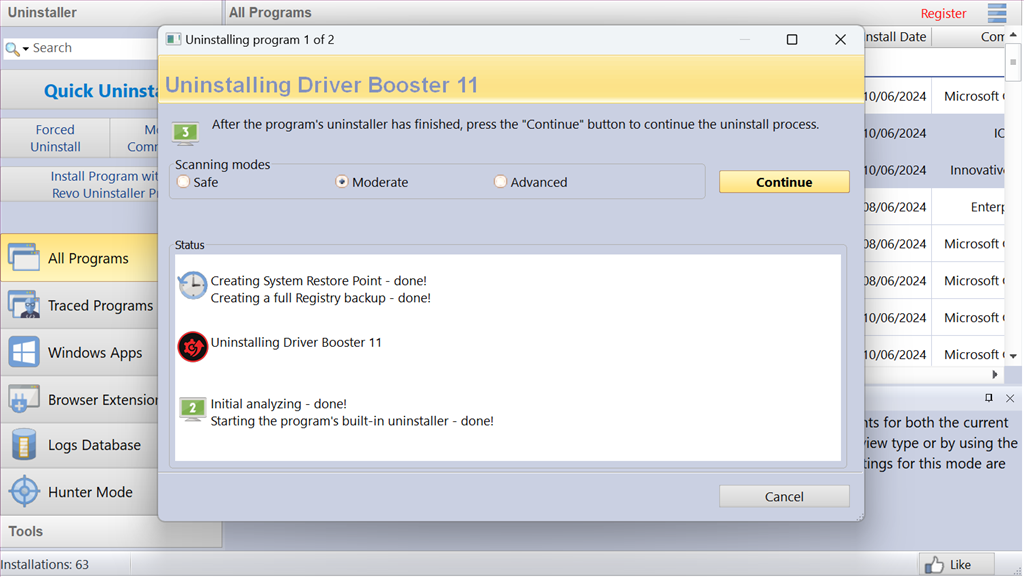Click the Register link
The image size is (1024, 577).
[x=943, y=14]
